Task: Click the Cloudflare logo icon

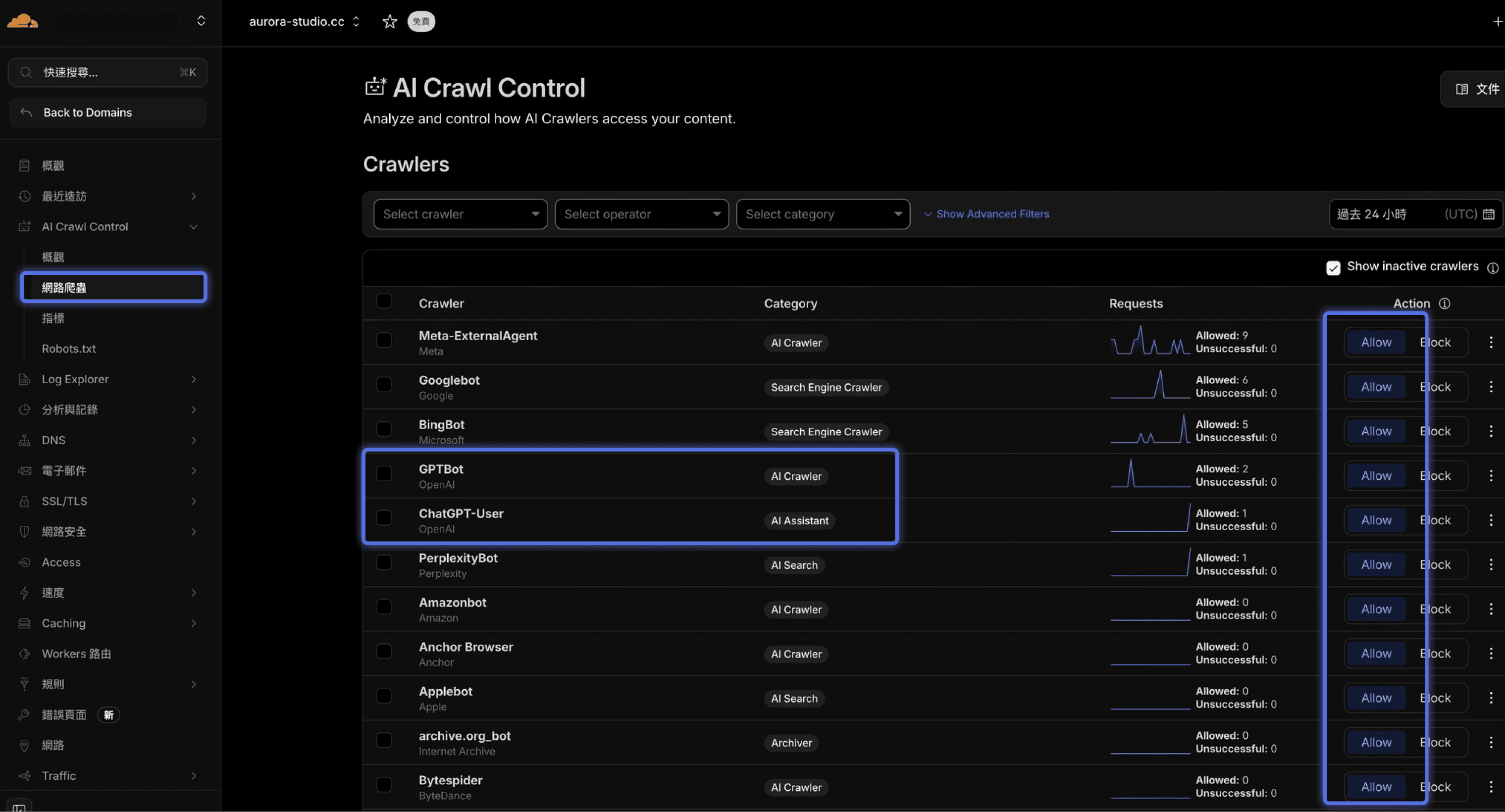Action: tap(22, 21)
